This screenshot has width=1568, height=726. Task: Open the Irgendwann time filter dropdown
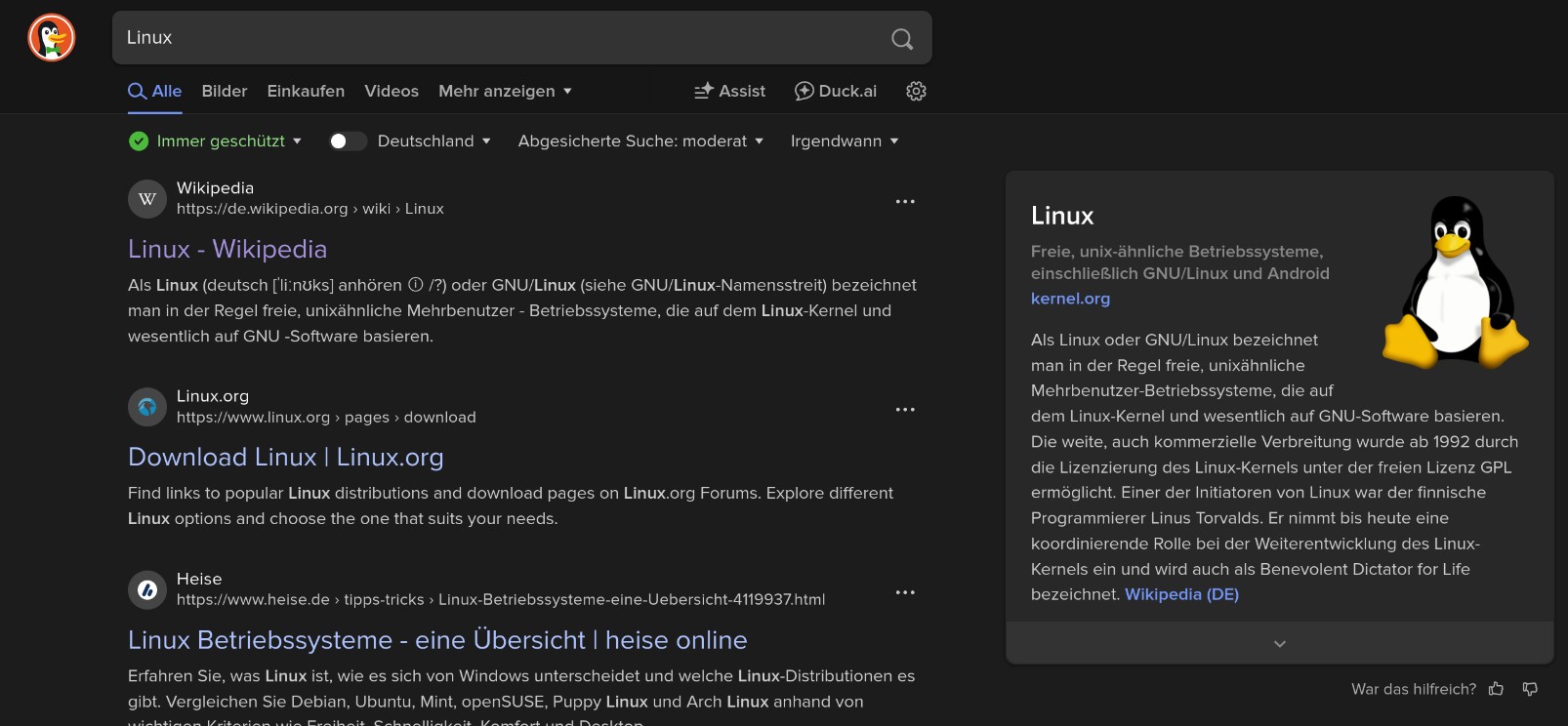(x=845, y=141)
